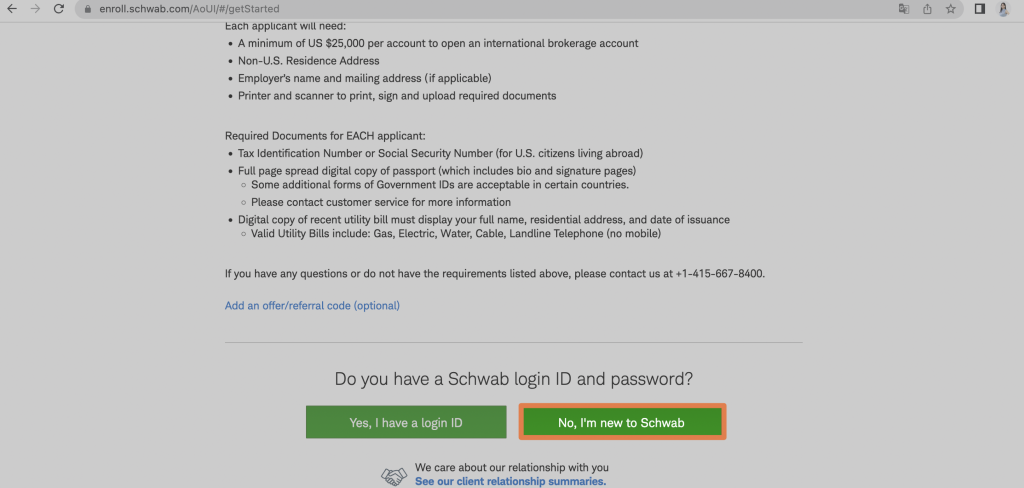
Task: Bookmark this page with the star icon
Action: point(951,9)
